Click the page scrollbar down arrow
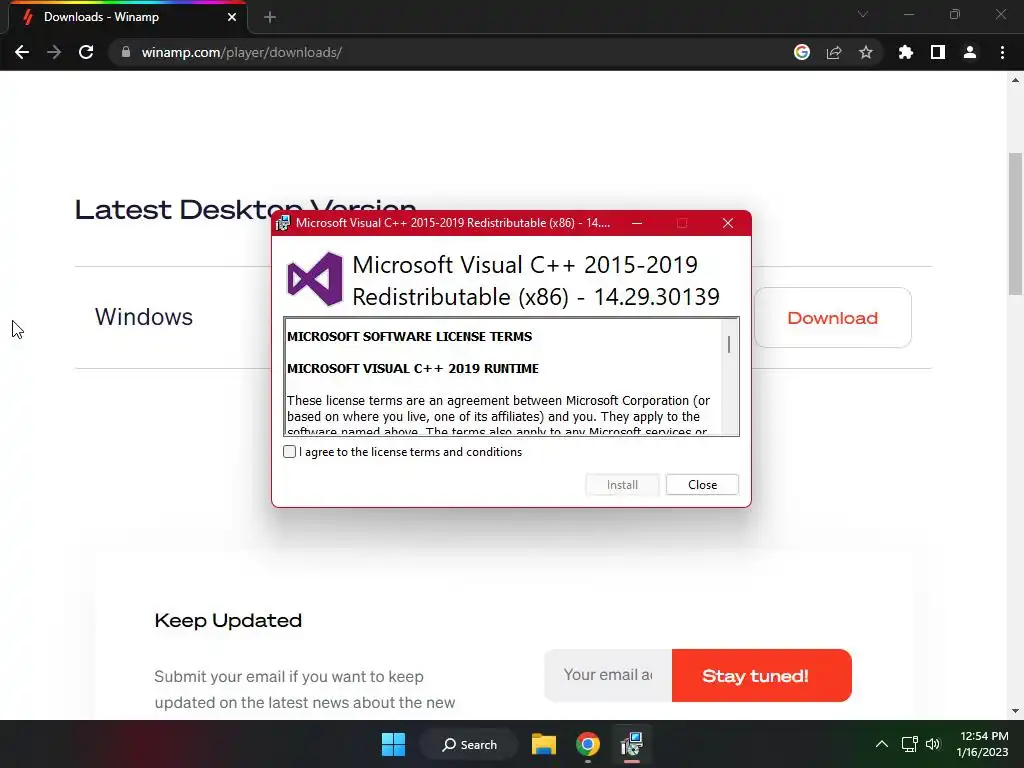The height and width of the screenshot is (768, 1024). [1015, 711]
